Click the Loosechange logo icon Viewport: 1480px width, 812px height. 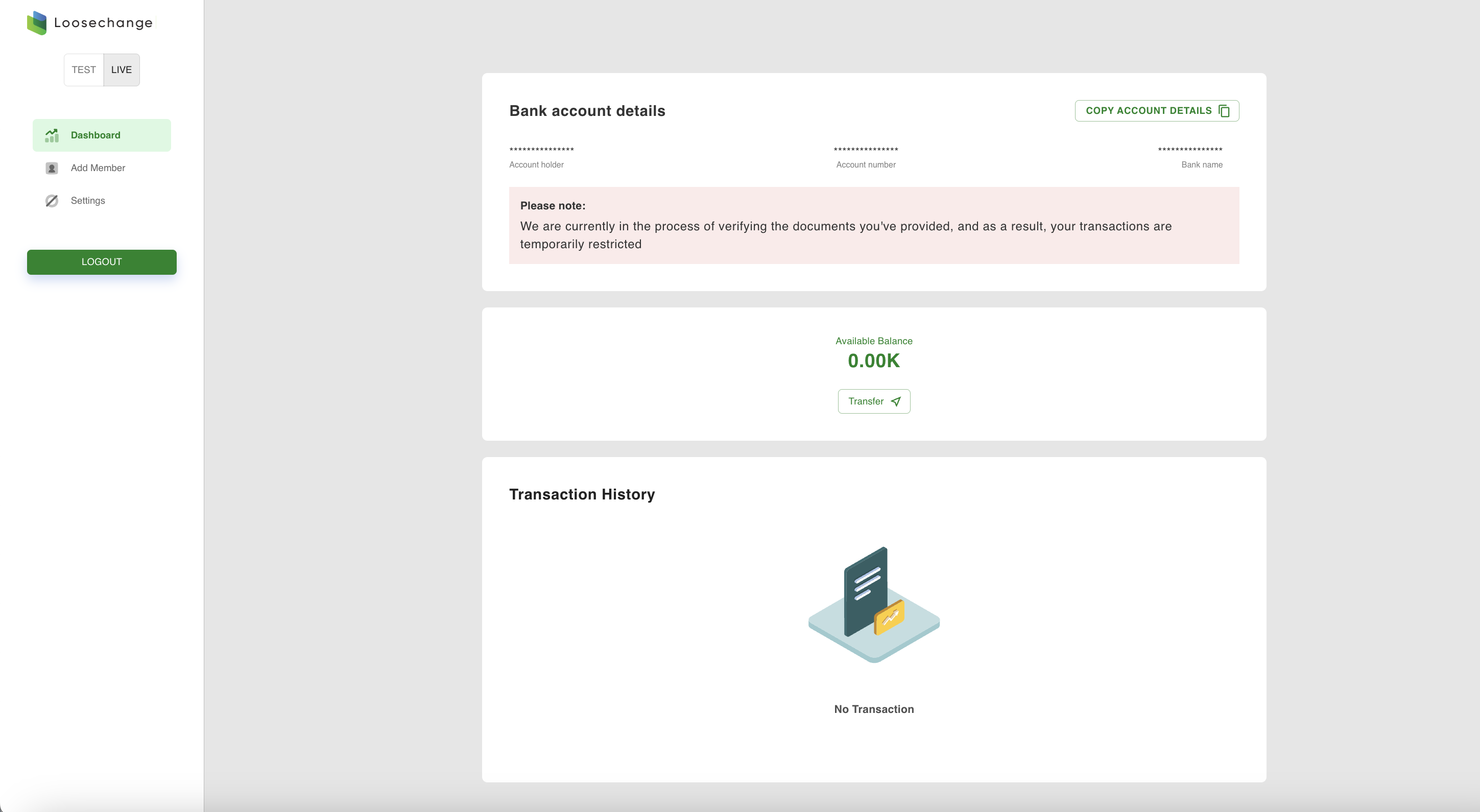[37, 23]
